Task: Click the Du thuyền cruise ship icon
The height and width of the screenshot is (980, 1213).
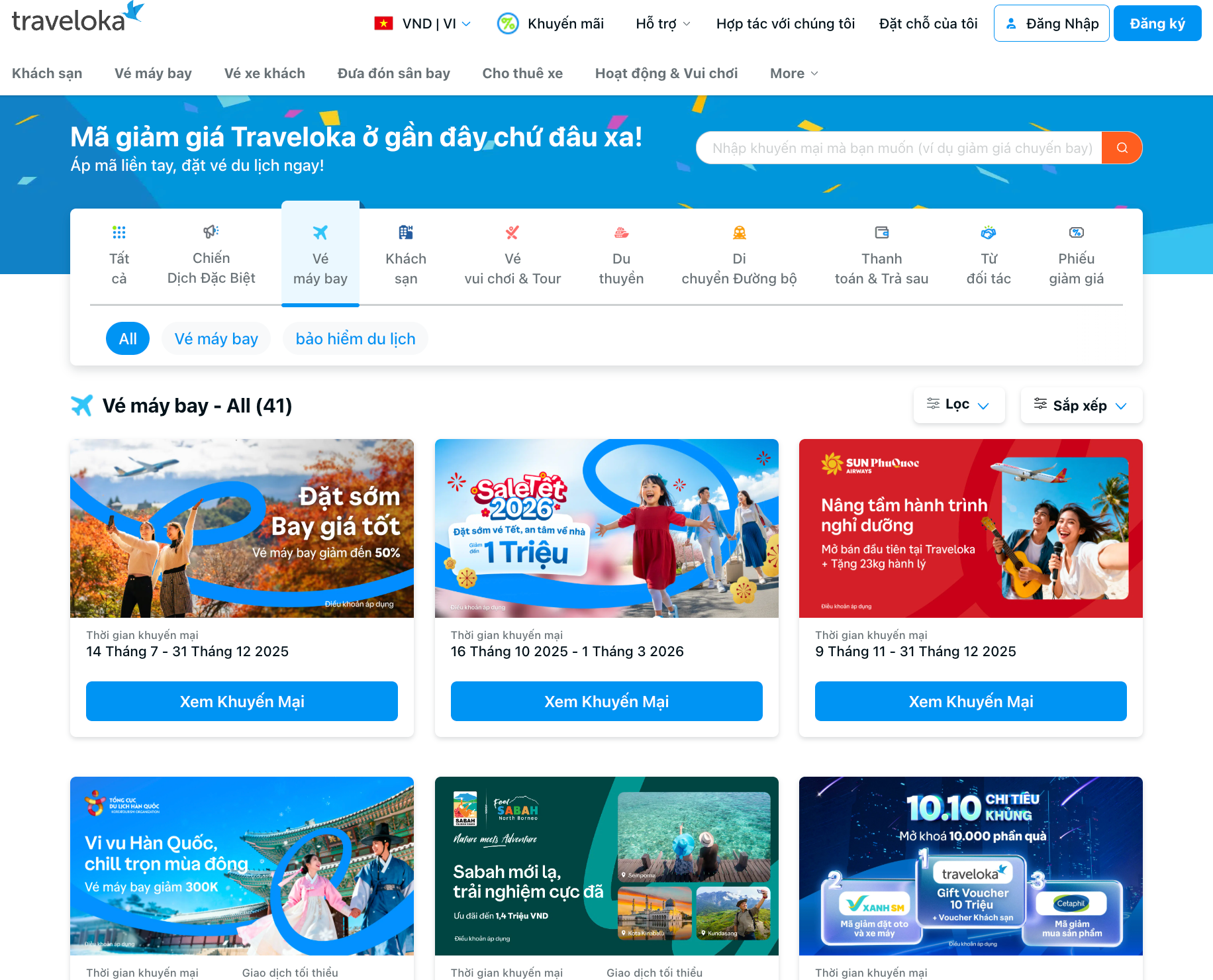Action: [x=621, y=232]
